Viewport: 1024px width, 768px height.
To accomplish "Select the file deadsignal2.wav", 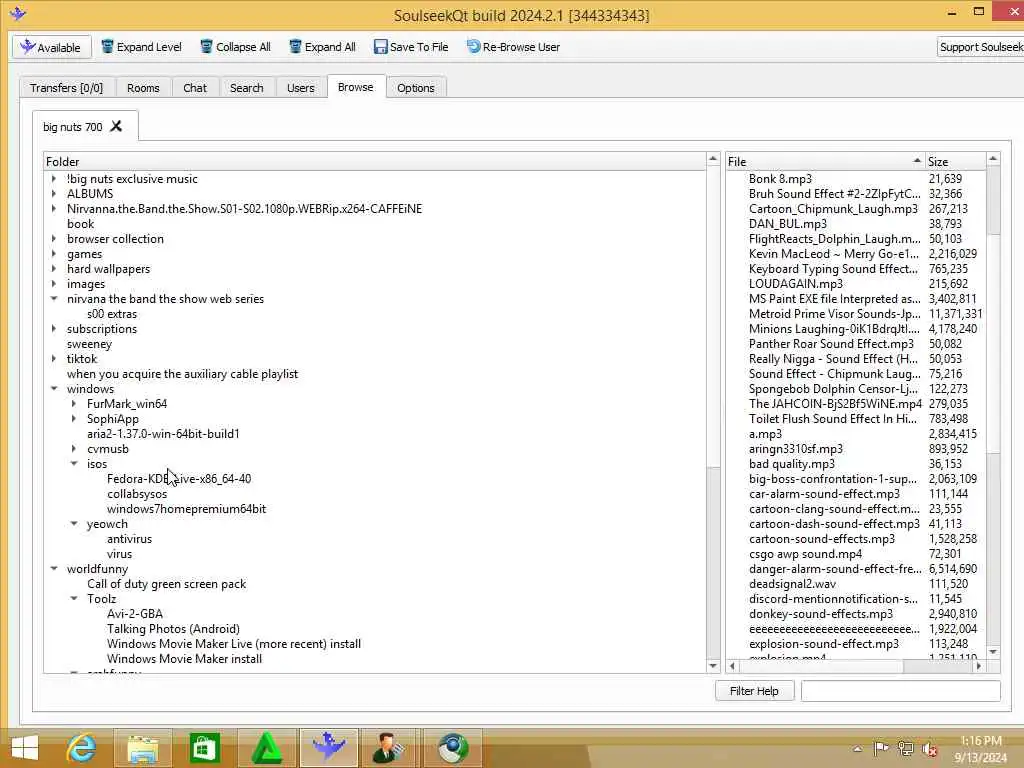I will 792,584.
